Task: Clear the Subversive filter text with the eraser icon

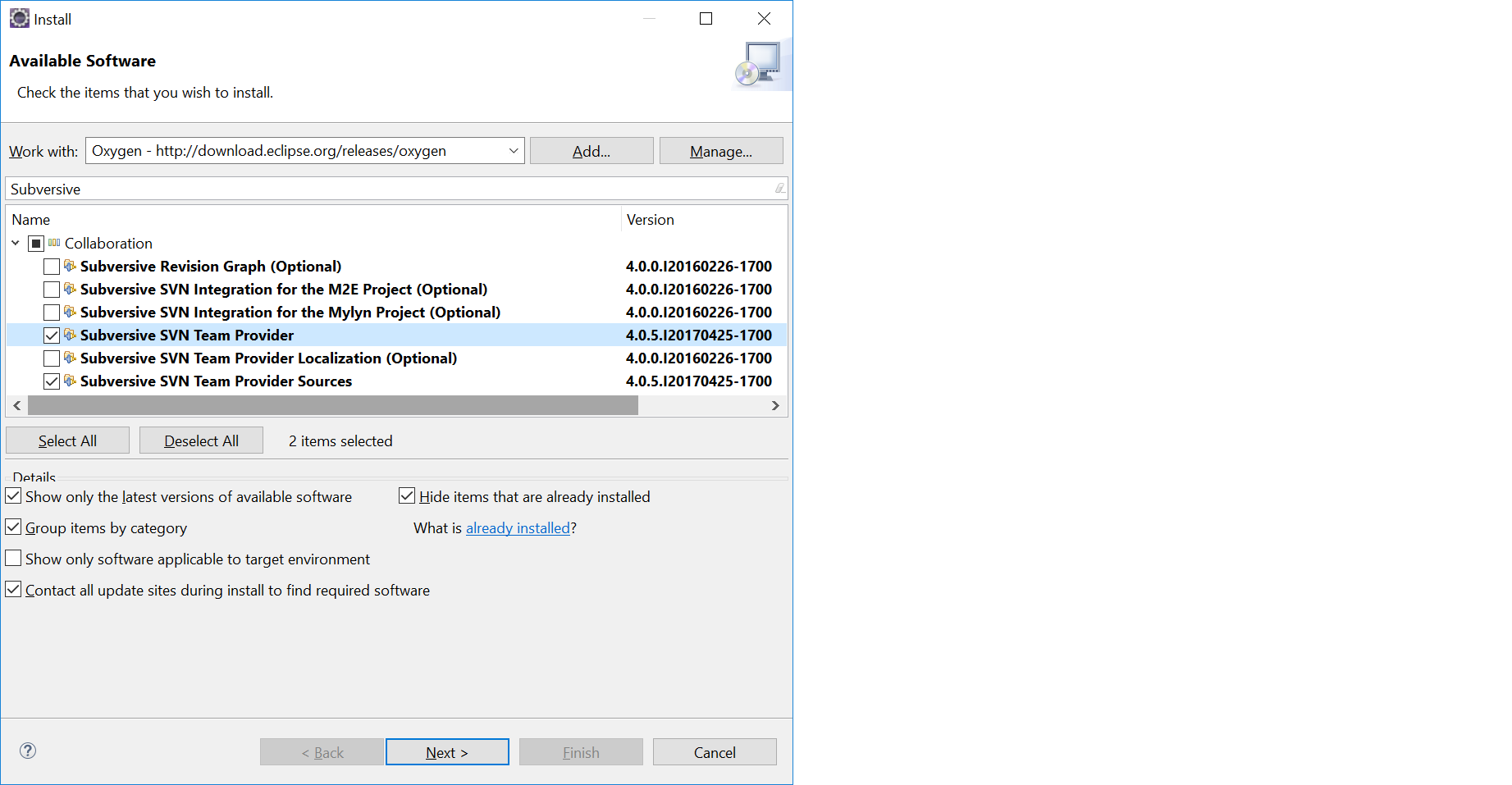Action: tap(779, 189)
